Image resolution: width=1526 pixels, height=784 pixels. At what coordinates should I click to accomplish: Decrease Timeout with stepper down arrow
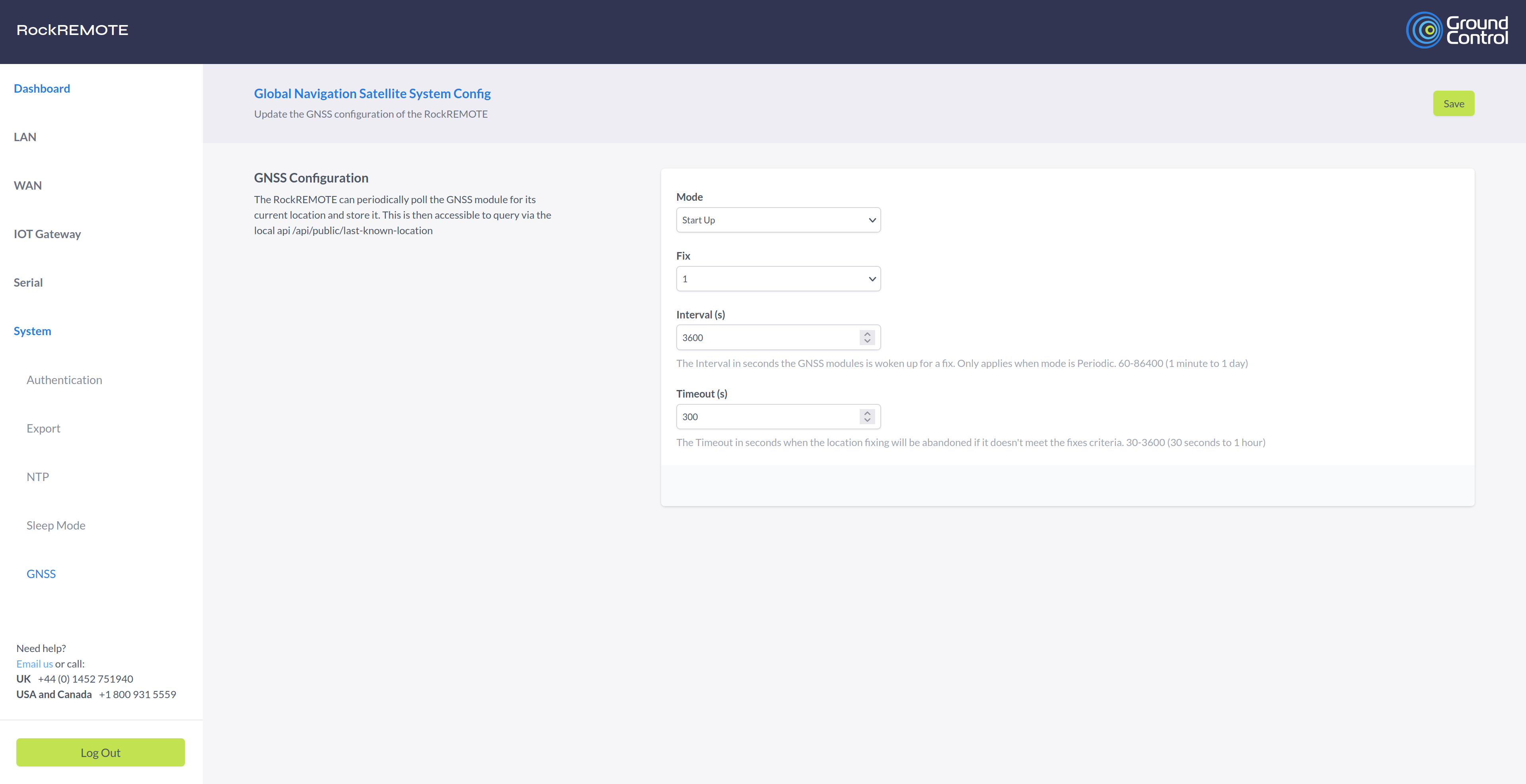(867, 421)
